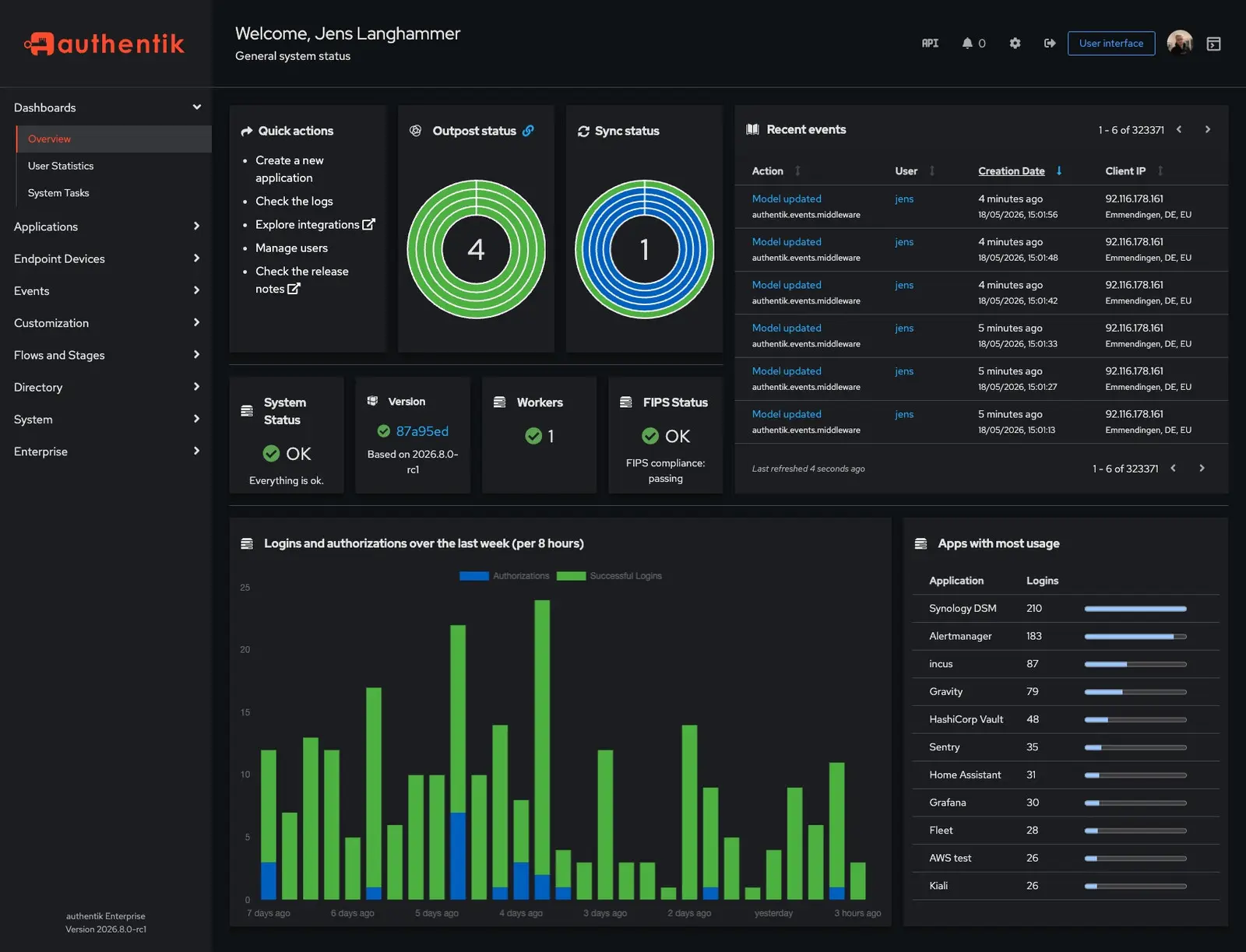Open version 87a95ed link
Viewport: 1246px width, 952px height.
click(x=421, y=431)
